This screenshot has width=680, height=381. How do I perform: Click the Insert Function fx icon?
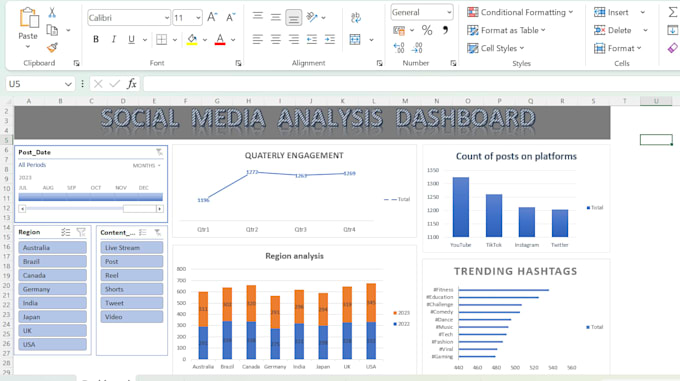coord(131,84)
